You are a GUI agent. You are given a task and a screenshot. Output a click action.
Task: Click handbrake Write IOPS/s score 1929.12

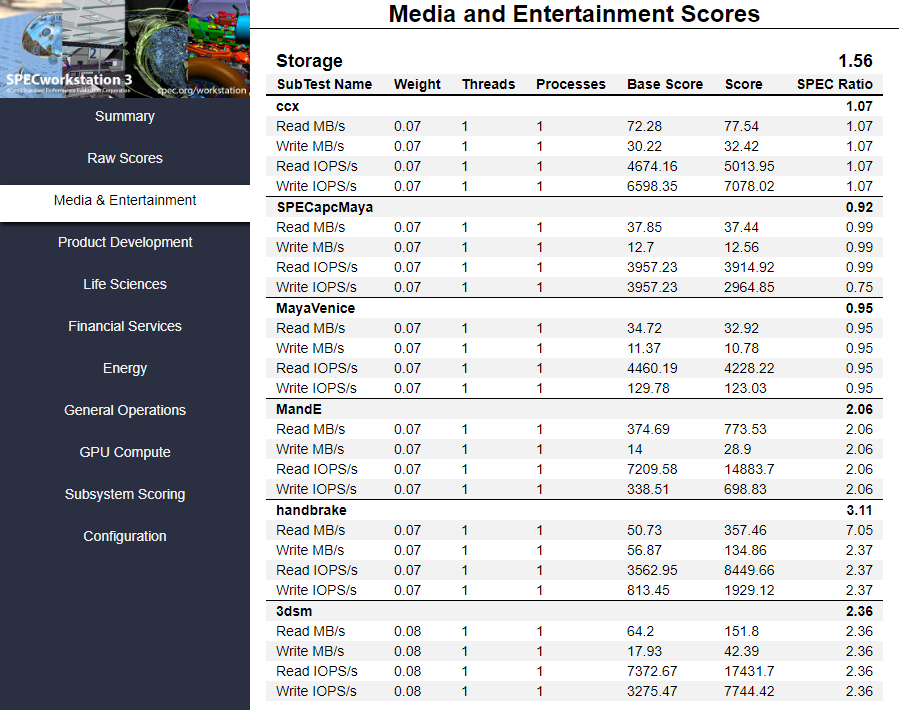click(749, 590)
